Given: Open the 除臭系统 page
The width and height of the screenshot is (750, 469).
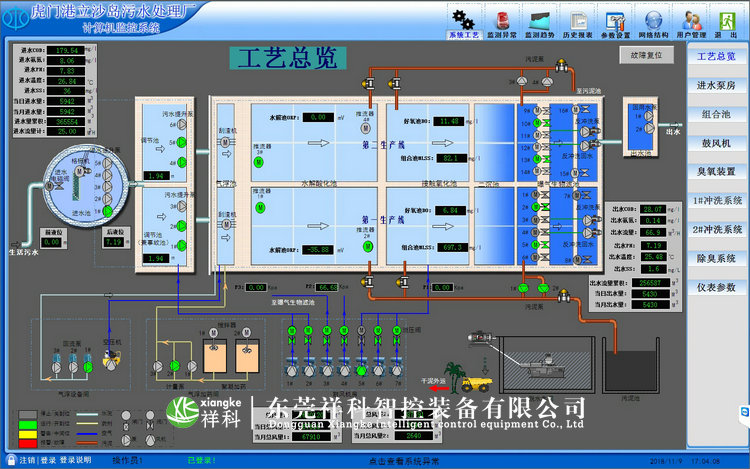Looking at the screenshot, I should click(x=716, y=259).
